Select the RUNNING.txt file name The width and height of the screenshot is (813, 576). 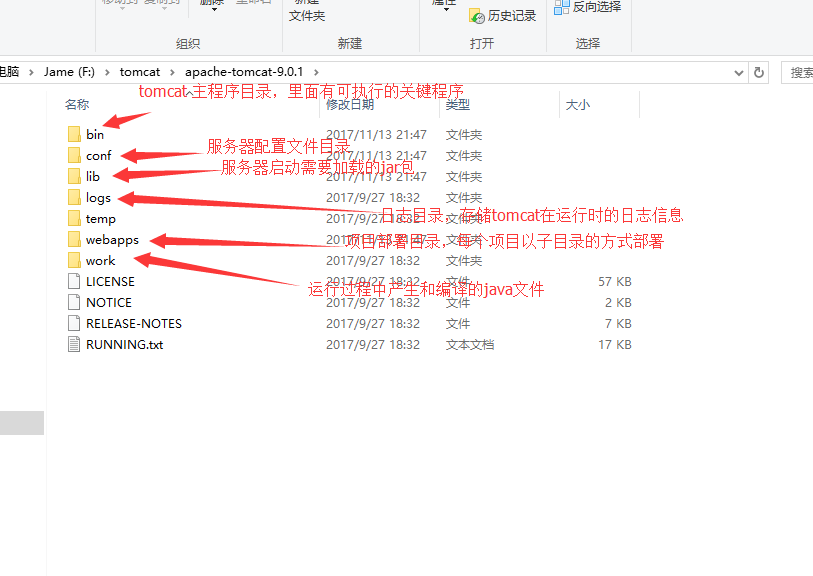pos(124,345)
